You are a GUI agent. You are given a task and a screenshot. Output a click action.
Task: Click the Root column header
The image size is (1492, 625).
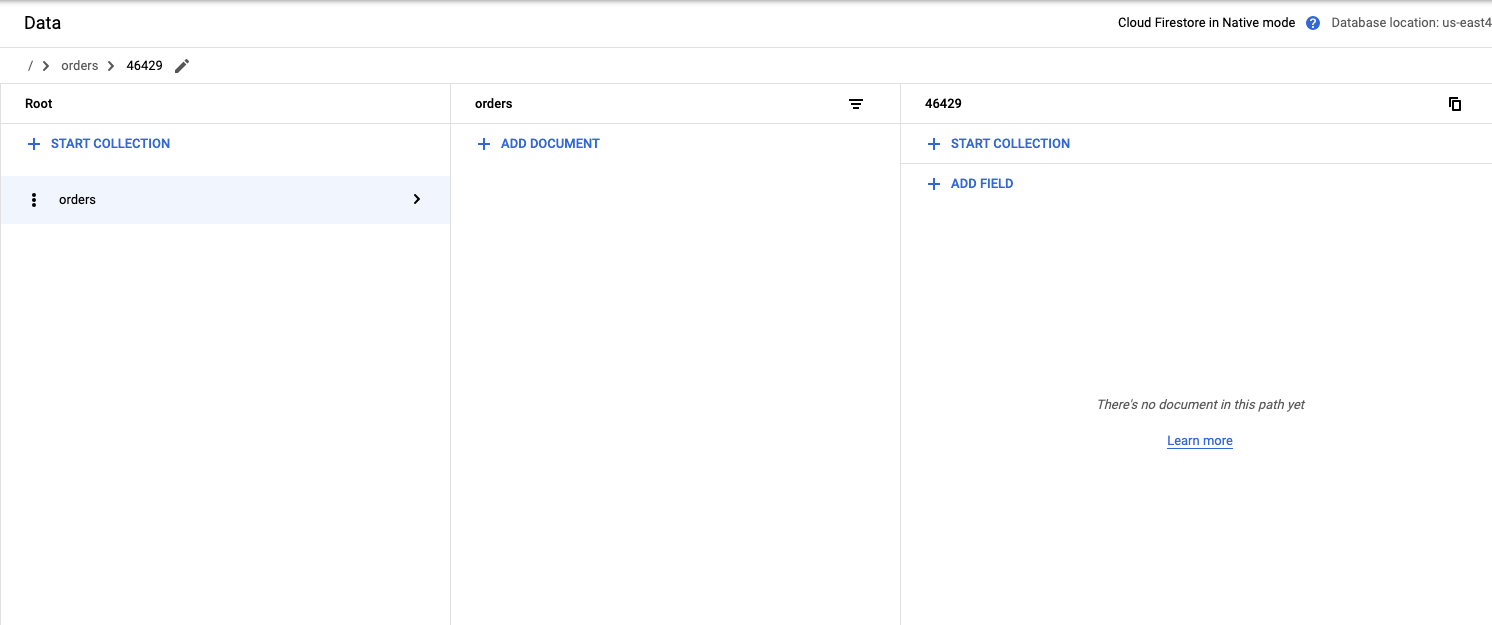[39, 104]
